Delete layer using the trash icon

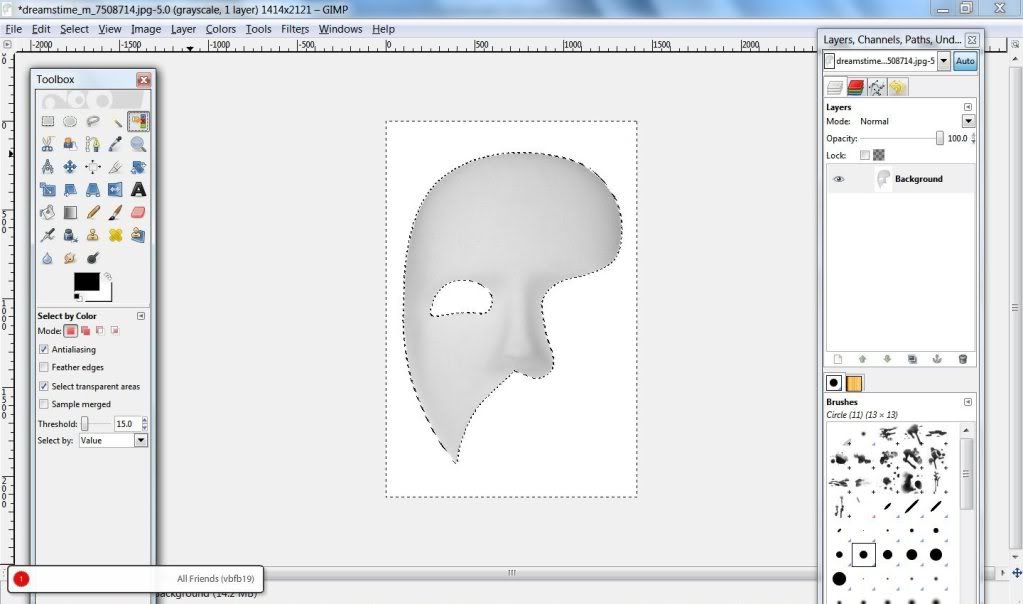pyautogui.click(x=963, y=358)
